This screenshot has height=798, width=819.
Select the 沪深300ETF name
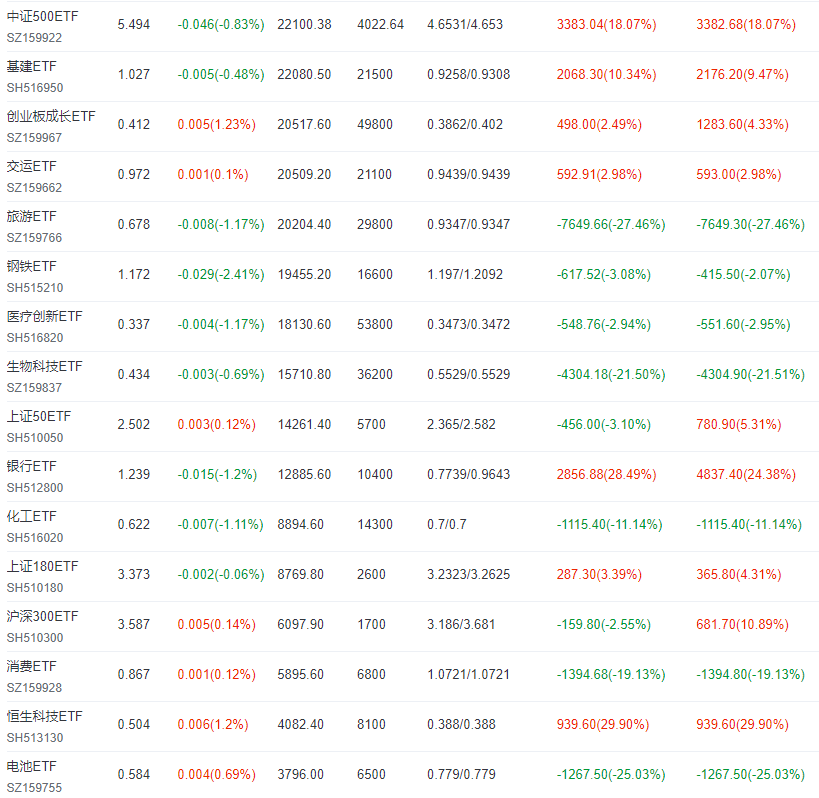42,616
